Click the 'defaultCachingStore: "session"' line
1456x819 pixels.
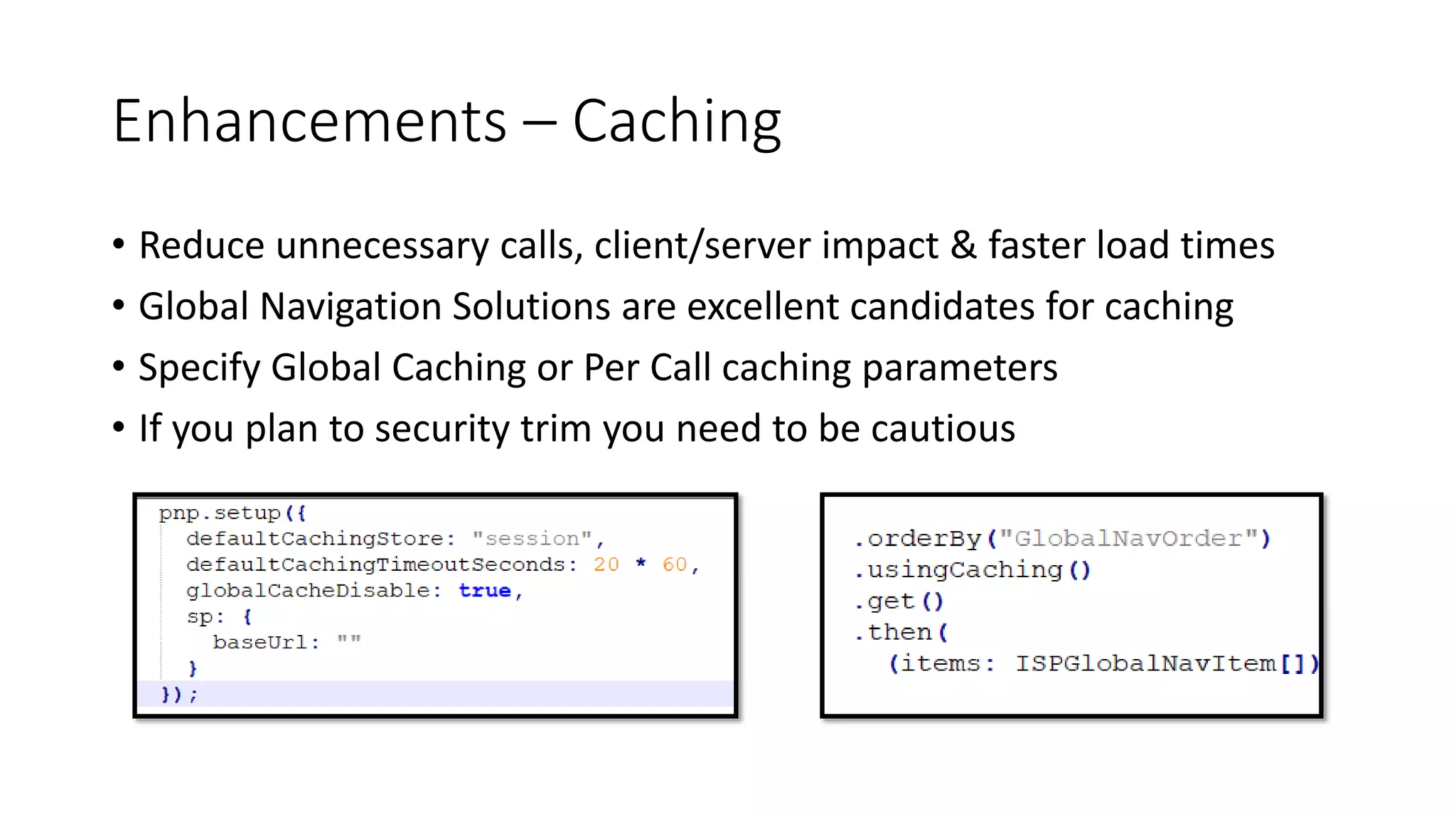(395, 539)
